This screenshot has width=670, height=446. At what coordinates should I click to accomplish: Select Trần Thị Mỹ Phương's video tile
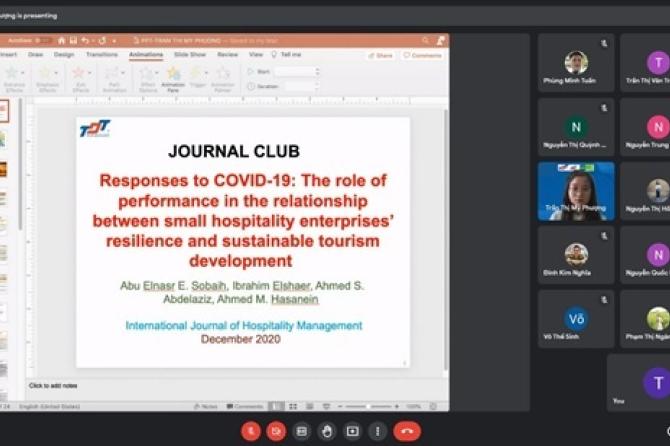coord(576,191)
